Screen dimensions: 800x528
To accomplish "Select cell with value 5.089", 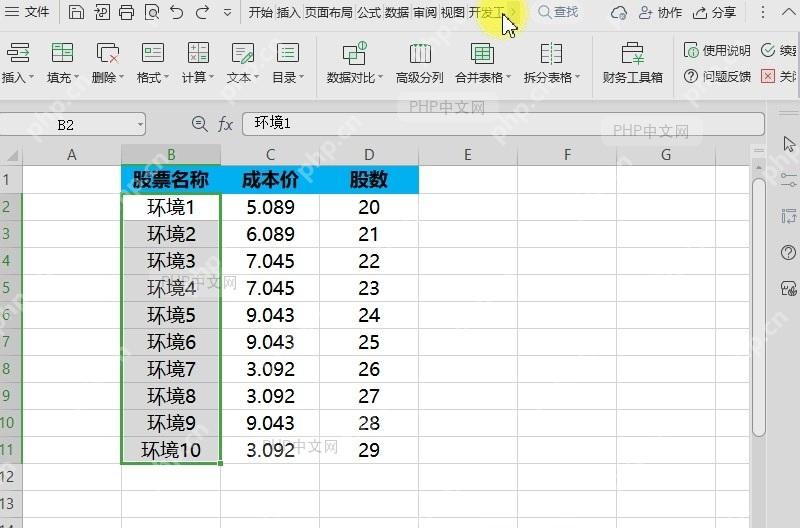I will (x=270, y=207).
